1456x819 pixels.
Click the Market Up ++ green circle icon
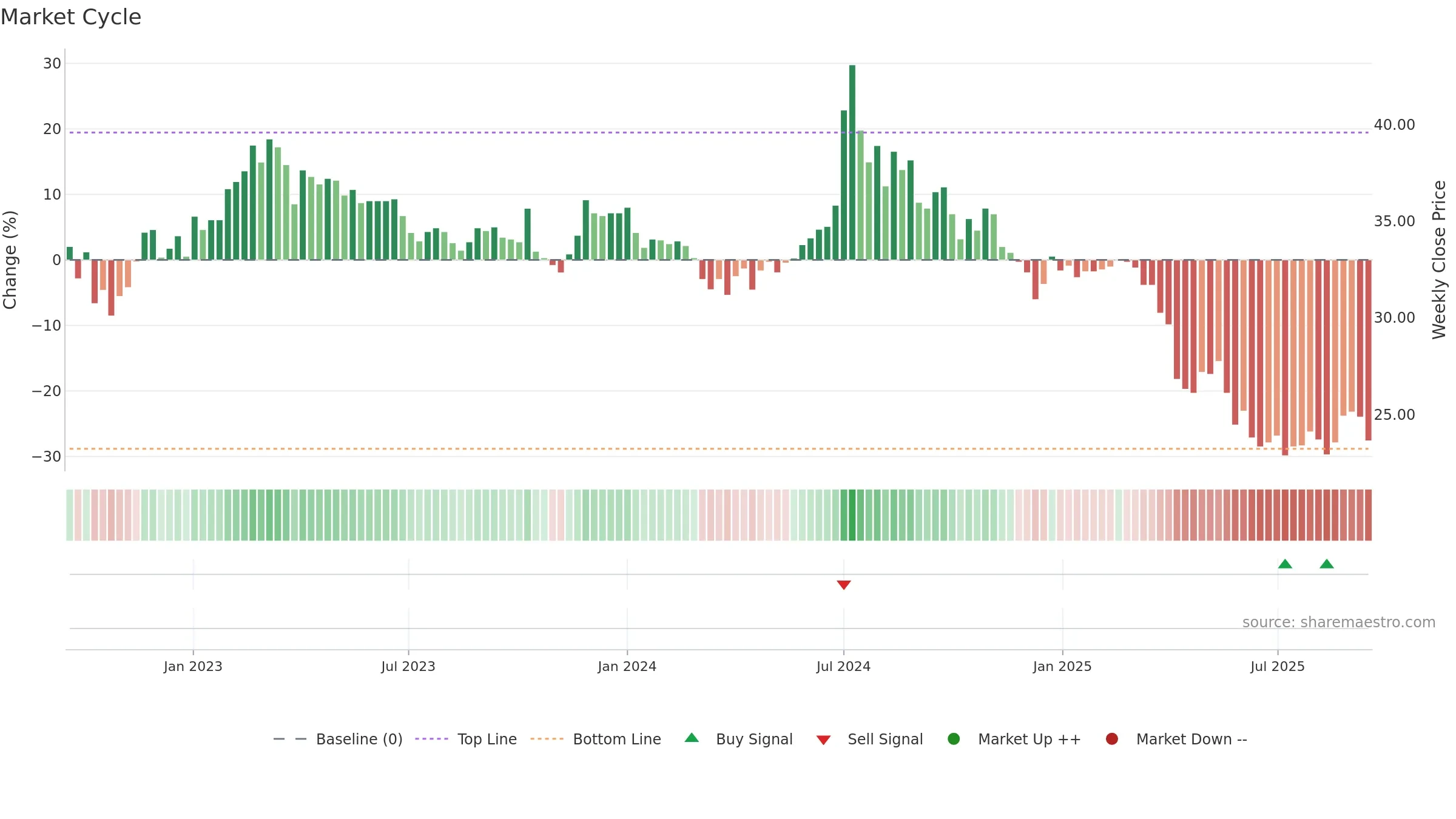954,739
